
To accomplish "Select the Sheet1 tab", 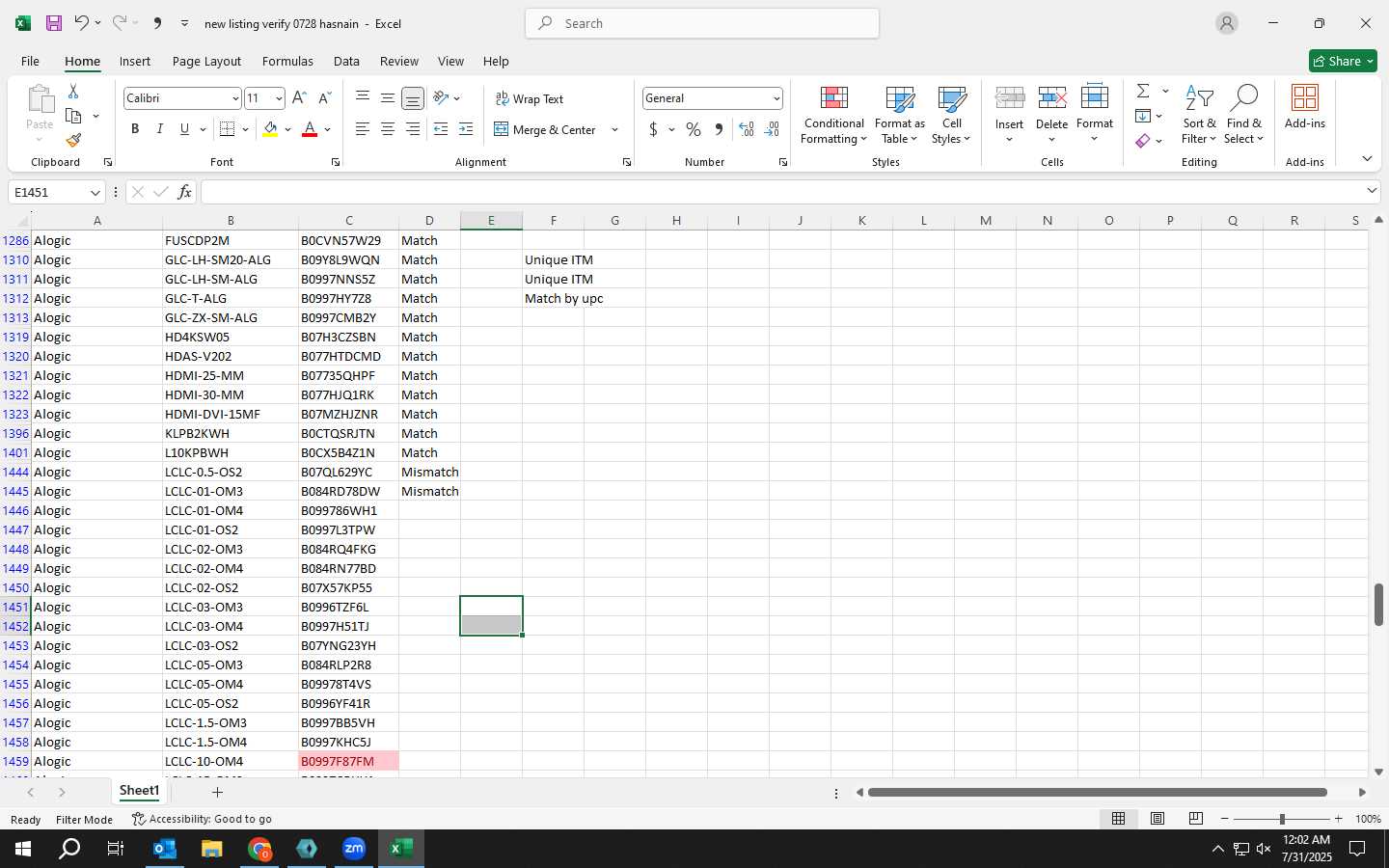I will click(x=139, y=791).
